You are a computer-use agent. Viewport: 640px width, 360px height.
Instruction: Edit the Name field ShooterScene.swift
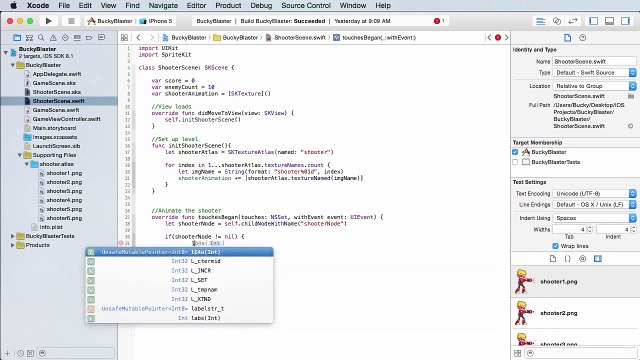click(594, 61)
